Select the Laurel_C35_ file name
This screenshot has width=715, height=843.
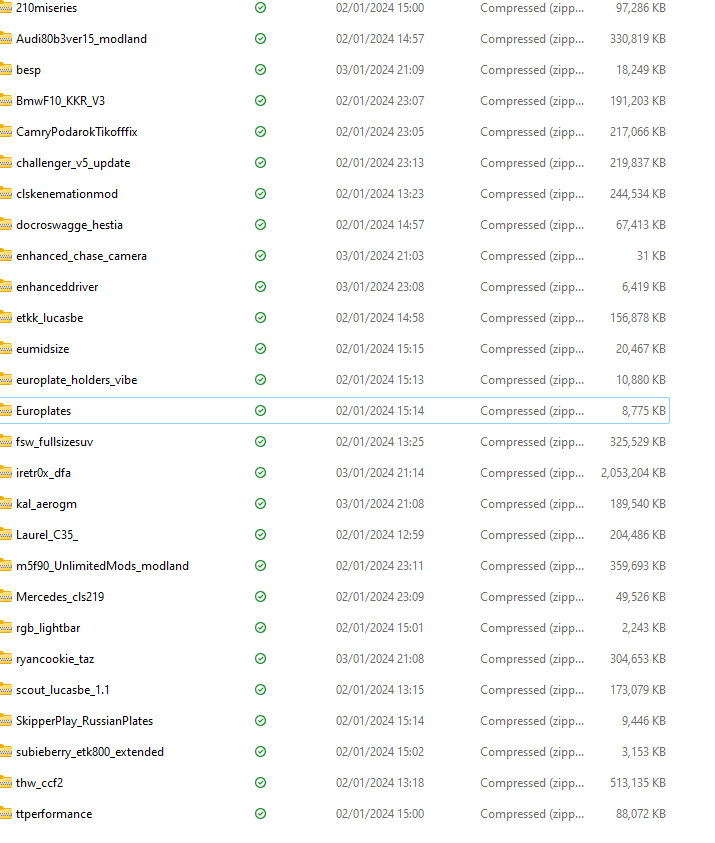pyautogui.click(x=47, y=535)
